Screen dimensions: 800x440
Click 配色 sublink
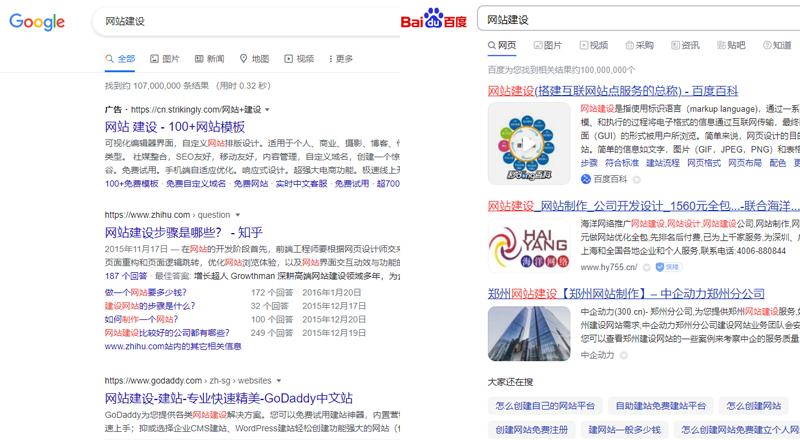[778, 163]
